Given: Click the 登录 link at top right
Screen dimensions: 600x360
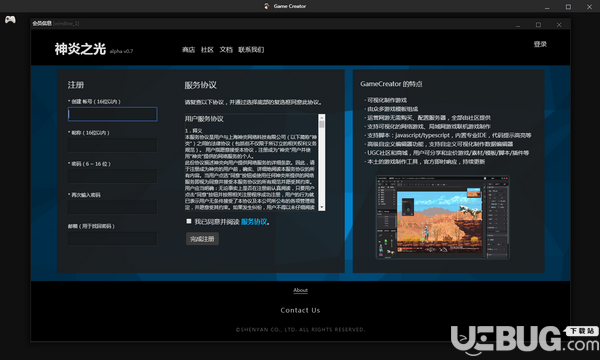Looking at the screenshot, I should coord(540,44).
